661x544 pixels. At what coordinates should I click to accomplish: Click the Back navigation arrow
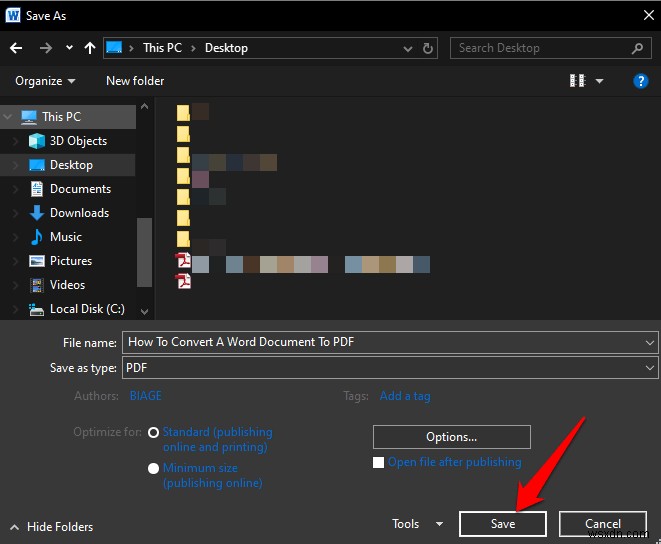(x=16, y=48)
